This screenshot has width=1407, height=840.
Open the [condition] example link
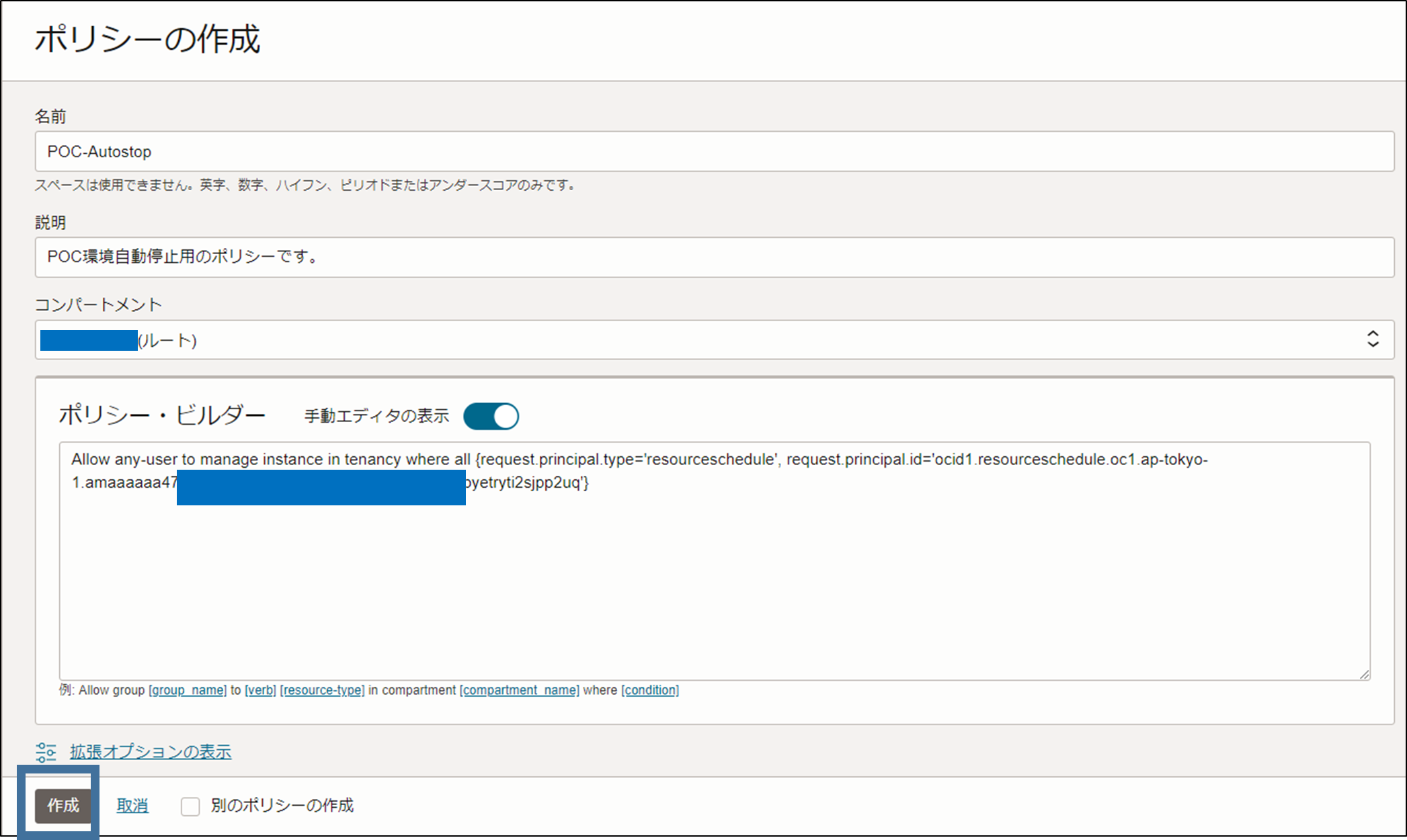click(x=650, y=690)
